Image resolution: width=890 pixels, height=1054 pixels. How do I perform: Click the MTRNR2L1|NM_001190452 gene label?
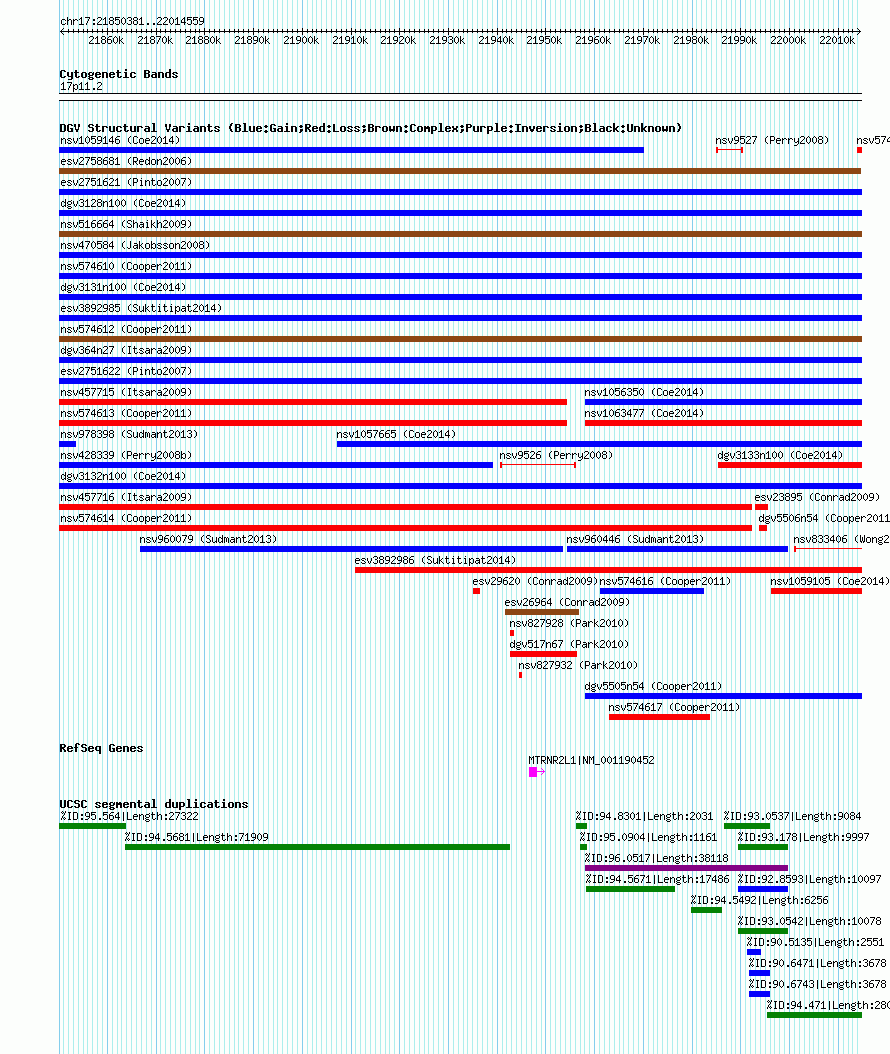591,760
